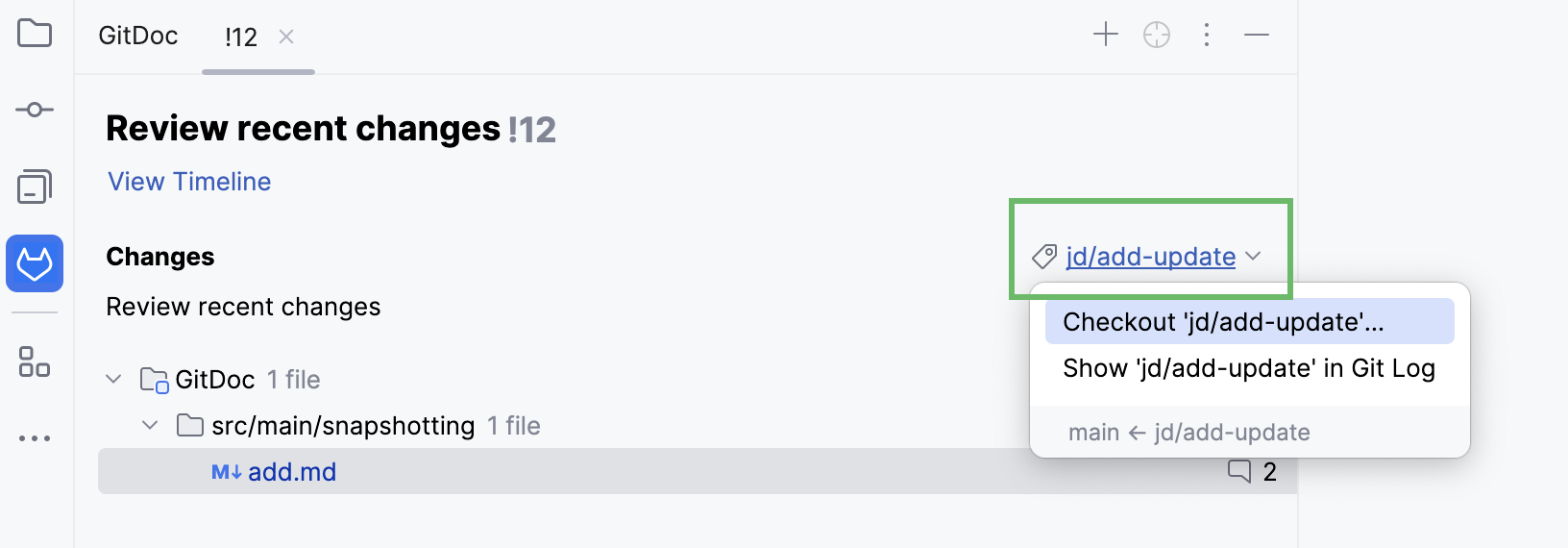
Task: Open the Pull Requests stack icon
Action: [x=35, y=187]
